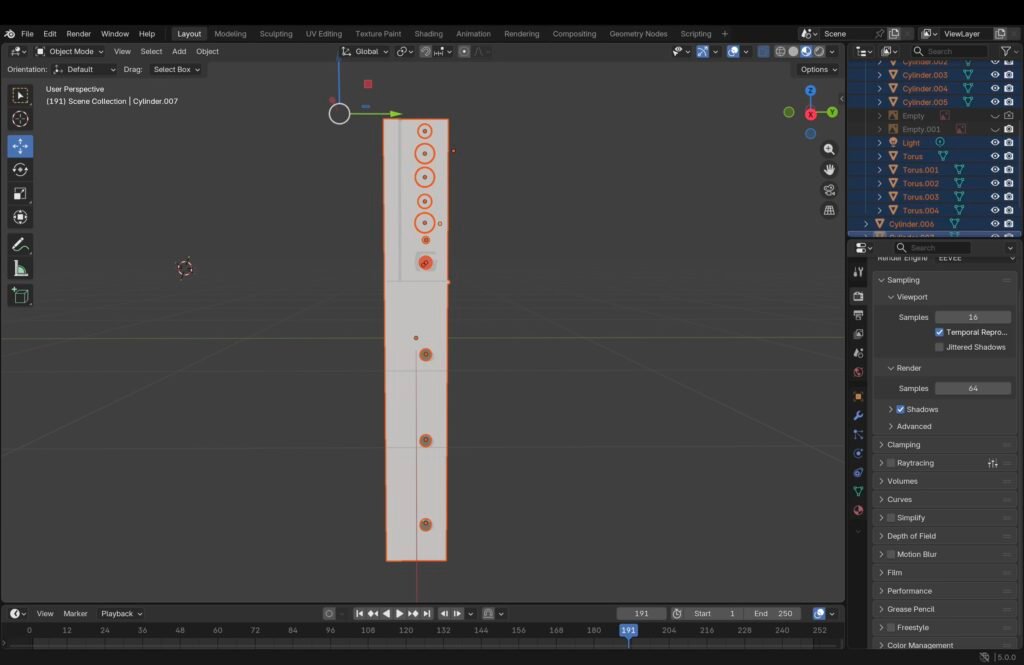Toggle camera view in viewport
Image resolution: width=1024 pixels, height=665 pixels.
point(829,190)
